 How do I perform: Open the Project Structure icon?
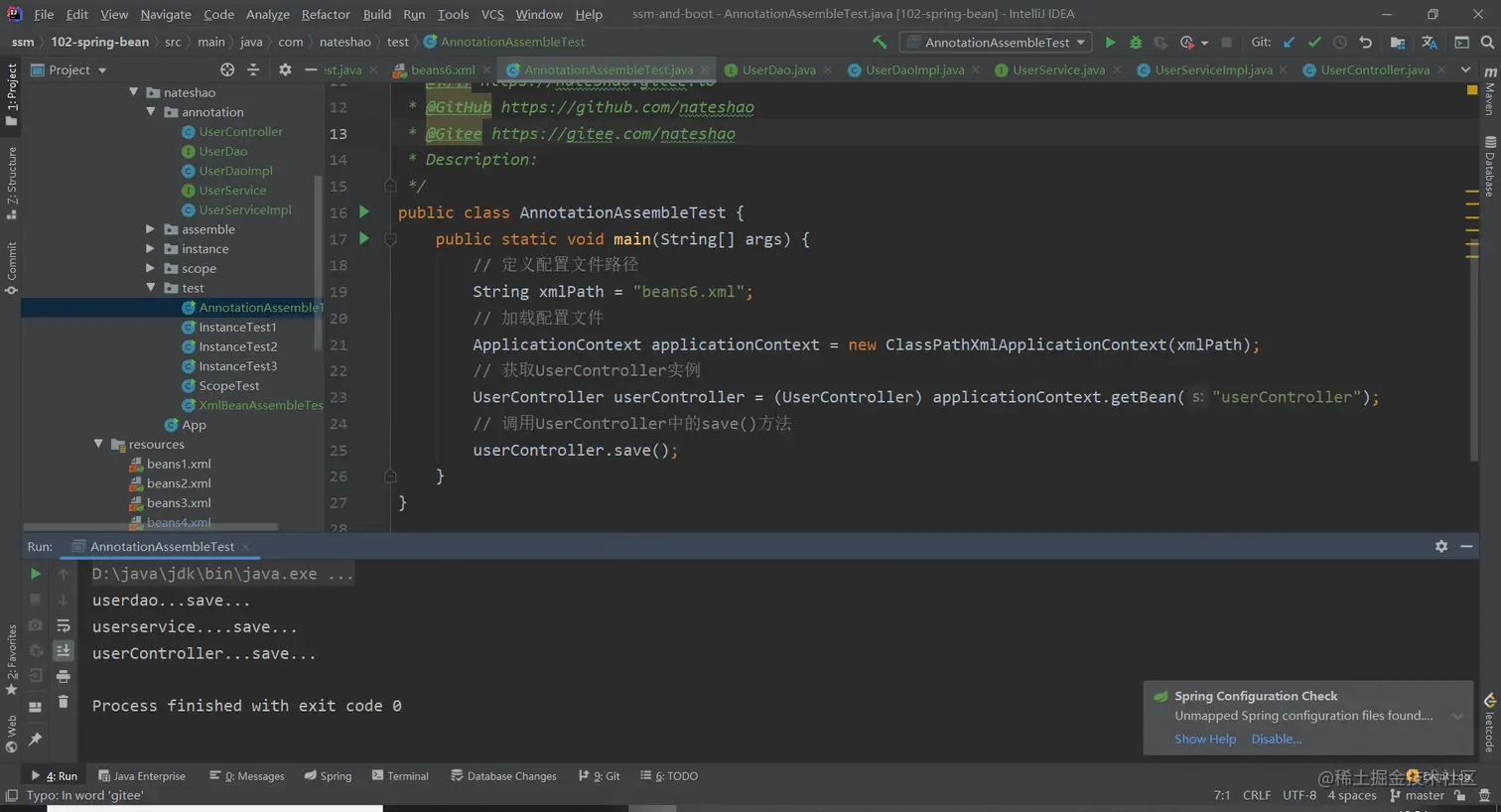click(1397, 42)
